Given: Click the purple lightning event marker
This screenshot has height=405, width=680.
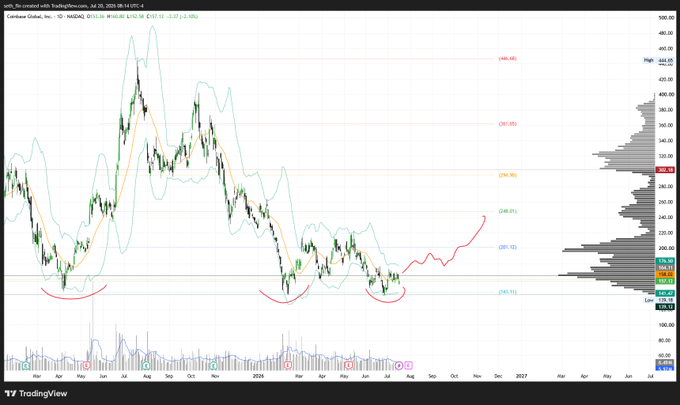Looking at the screenshot, I should [x=399, y=366].
